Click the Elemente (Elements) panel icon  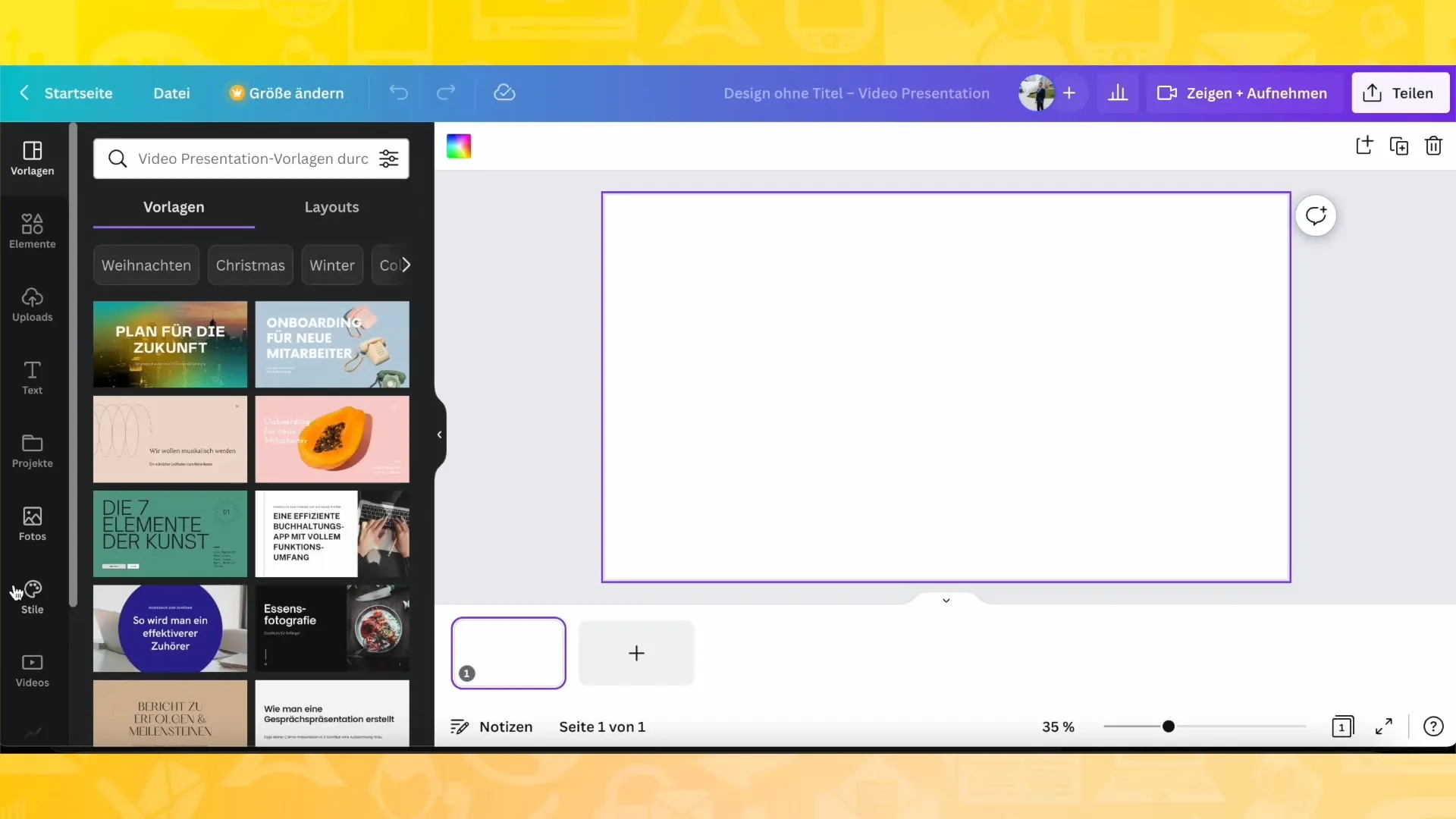click(32, 230)
